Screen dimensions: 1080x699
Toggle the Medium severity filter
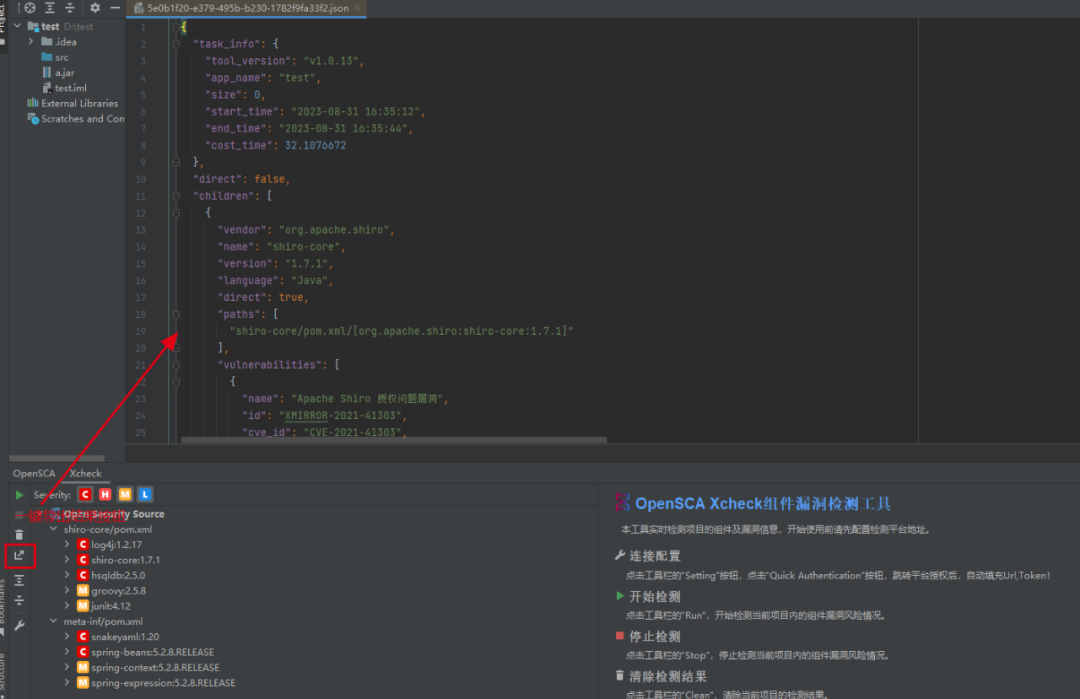(125, 495)
